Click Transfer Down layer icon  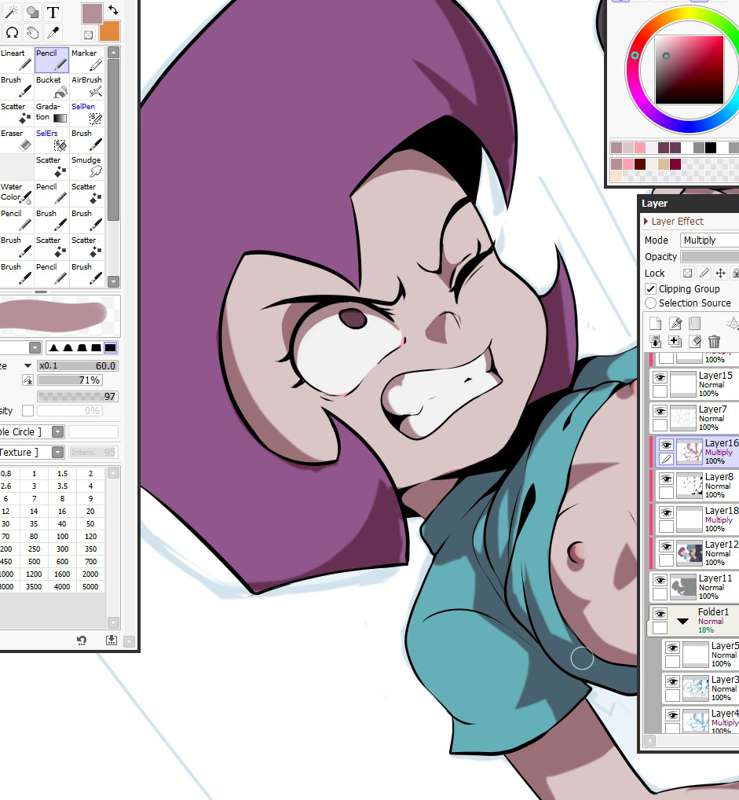coord(655,341)
